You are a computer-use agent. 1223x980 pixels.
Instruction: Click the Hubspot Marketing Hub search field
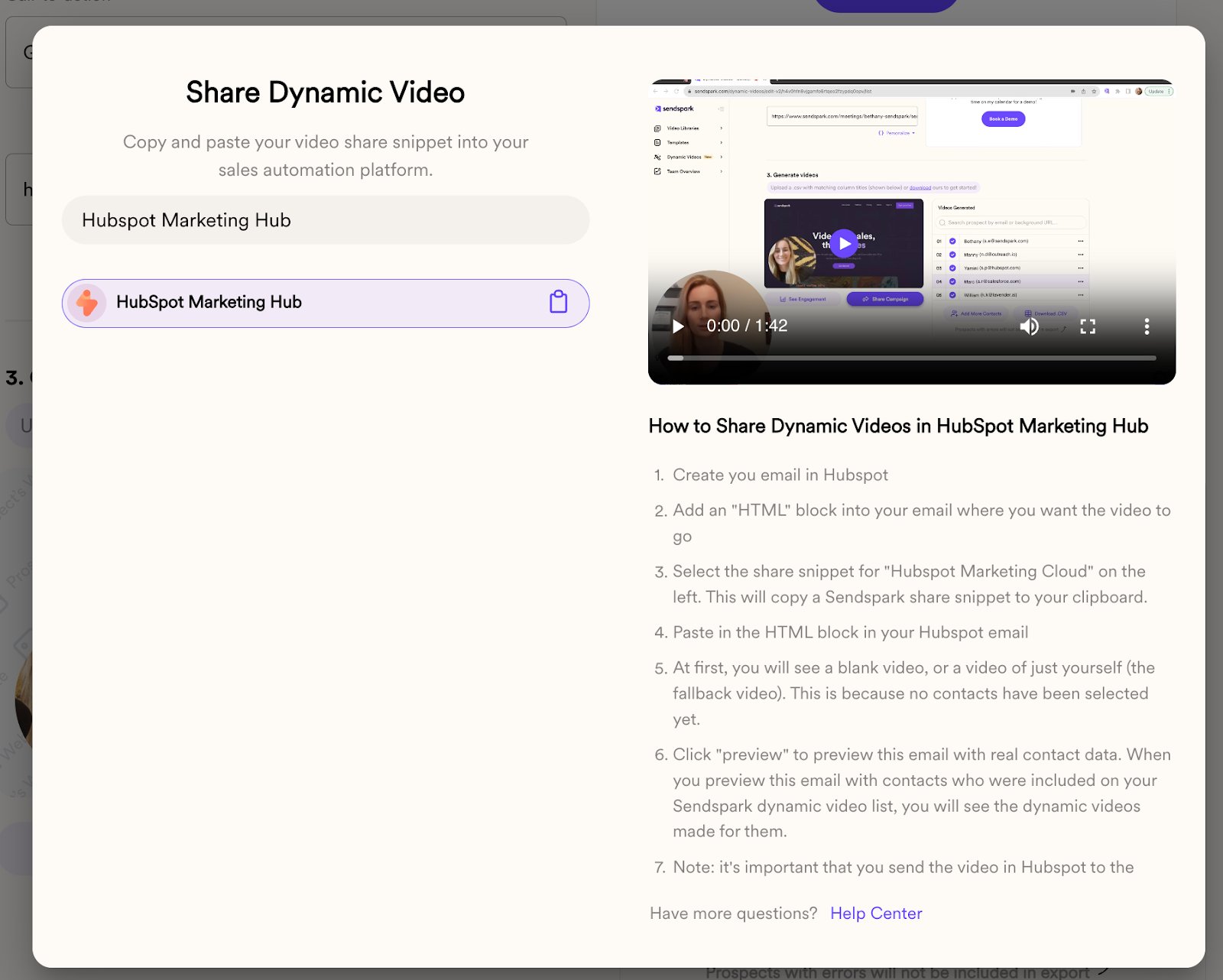[x=326, y=220]
